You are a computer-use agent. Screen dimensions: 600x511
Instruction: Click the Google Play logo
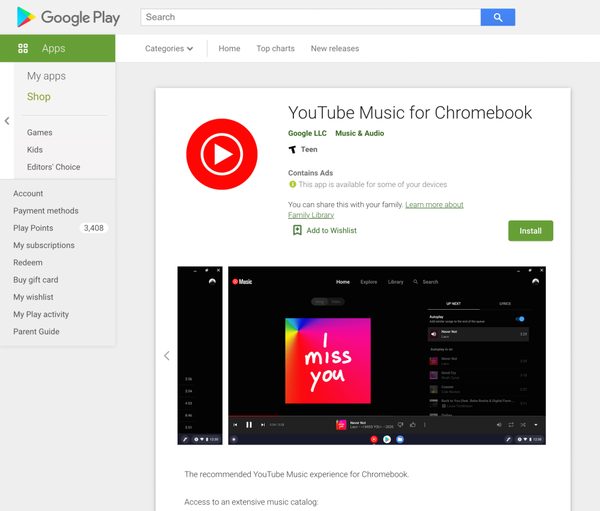tap(68, 17)
